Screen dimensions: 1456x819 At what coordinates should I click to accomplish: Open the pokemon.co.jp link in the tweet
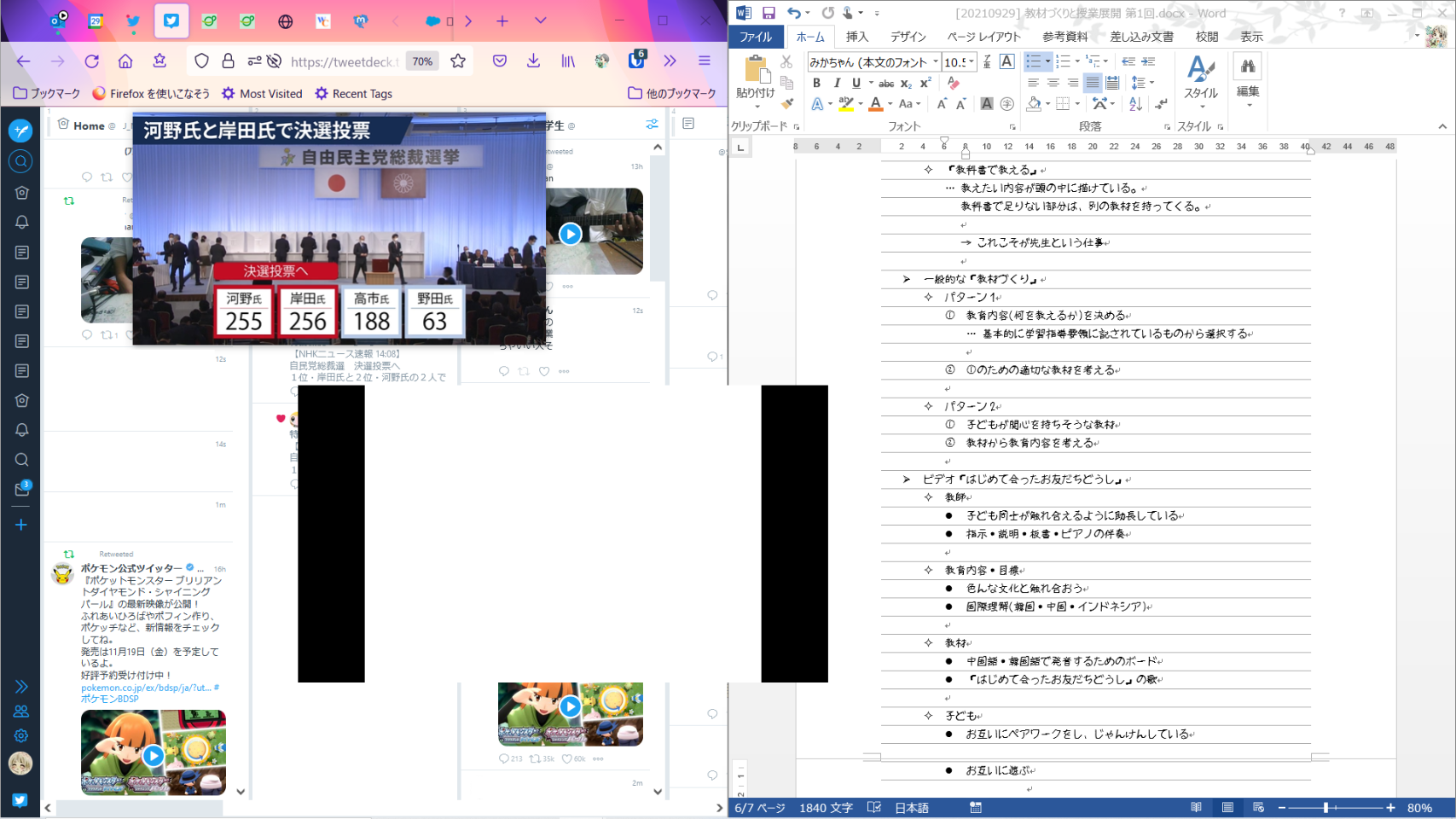[x=145, y=688]
